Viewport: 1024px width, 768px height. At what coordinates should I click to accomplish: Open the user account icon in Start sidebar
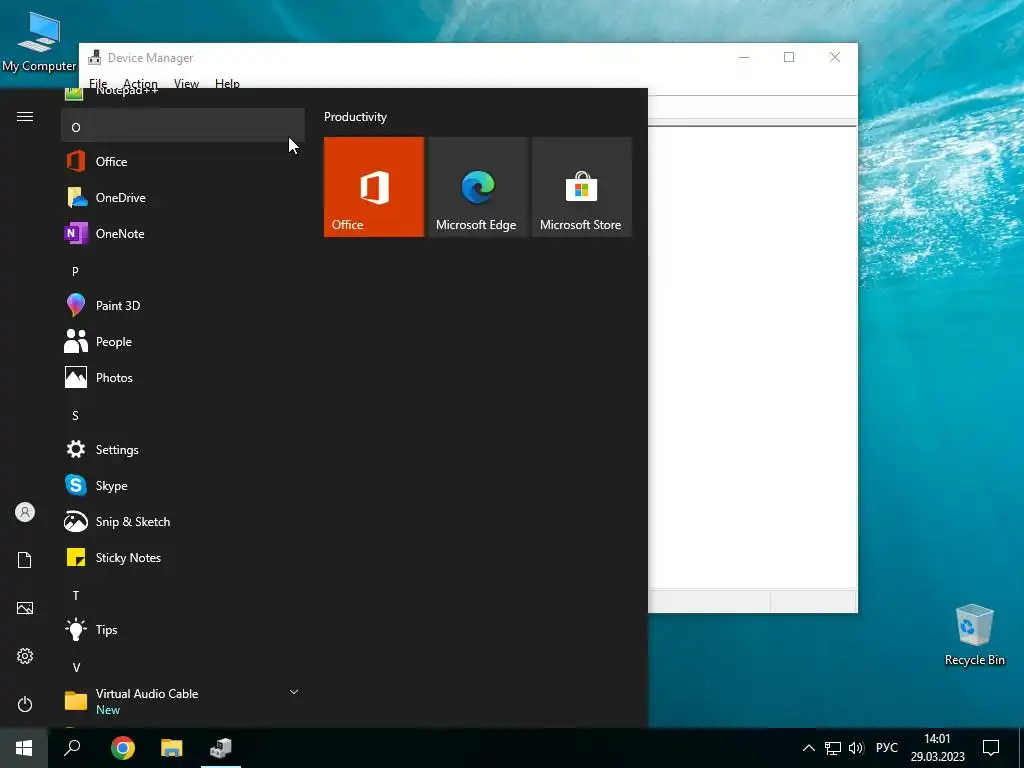[x=25, y=512]
